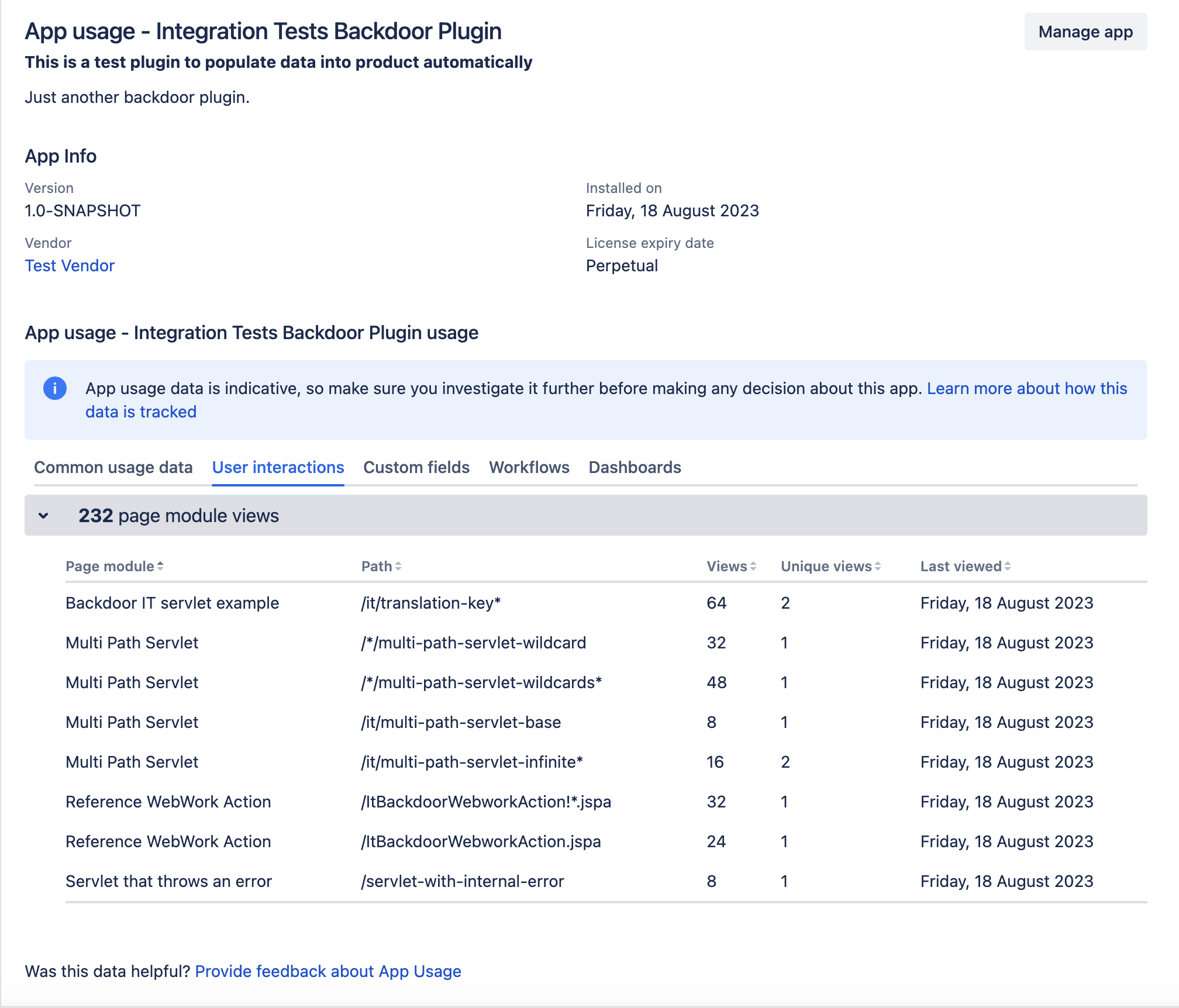Viewport: 1179px width, 1008px height.
Task: Switch to the Workflows tab
Action: click(529, 467)
